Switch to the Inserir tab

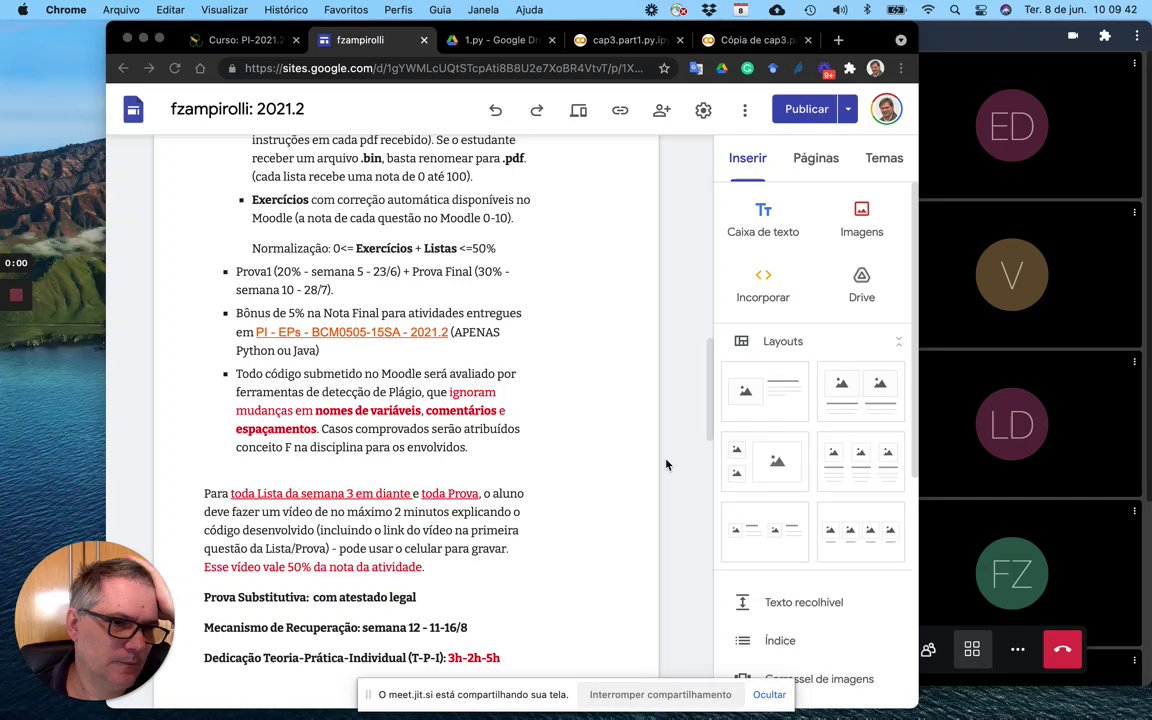coord(747,158)
